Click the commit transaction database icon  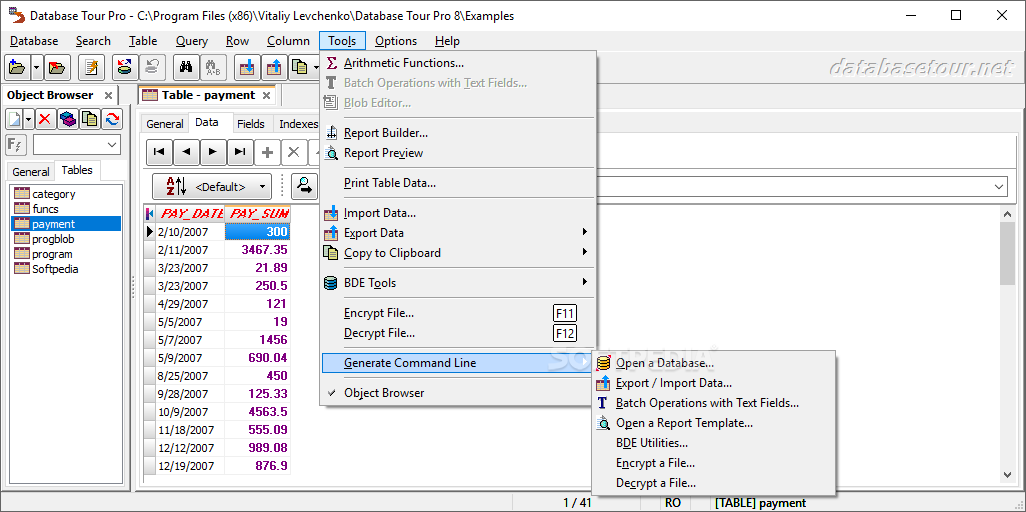[125, 67]
